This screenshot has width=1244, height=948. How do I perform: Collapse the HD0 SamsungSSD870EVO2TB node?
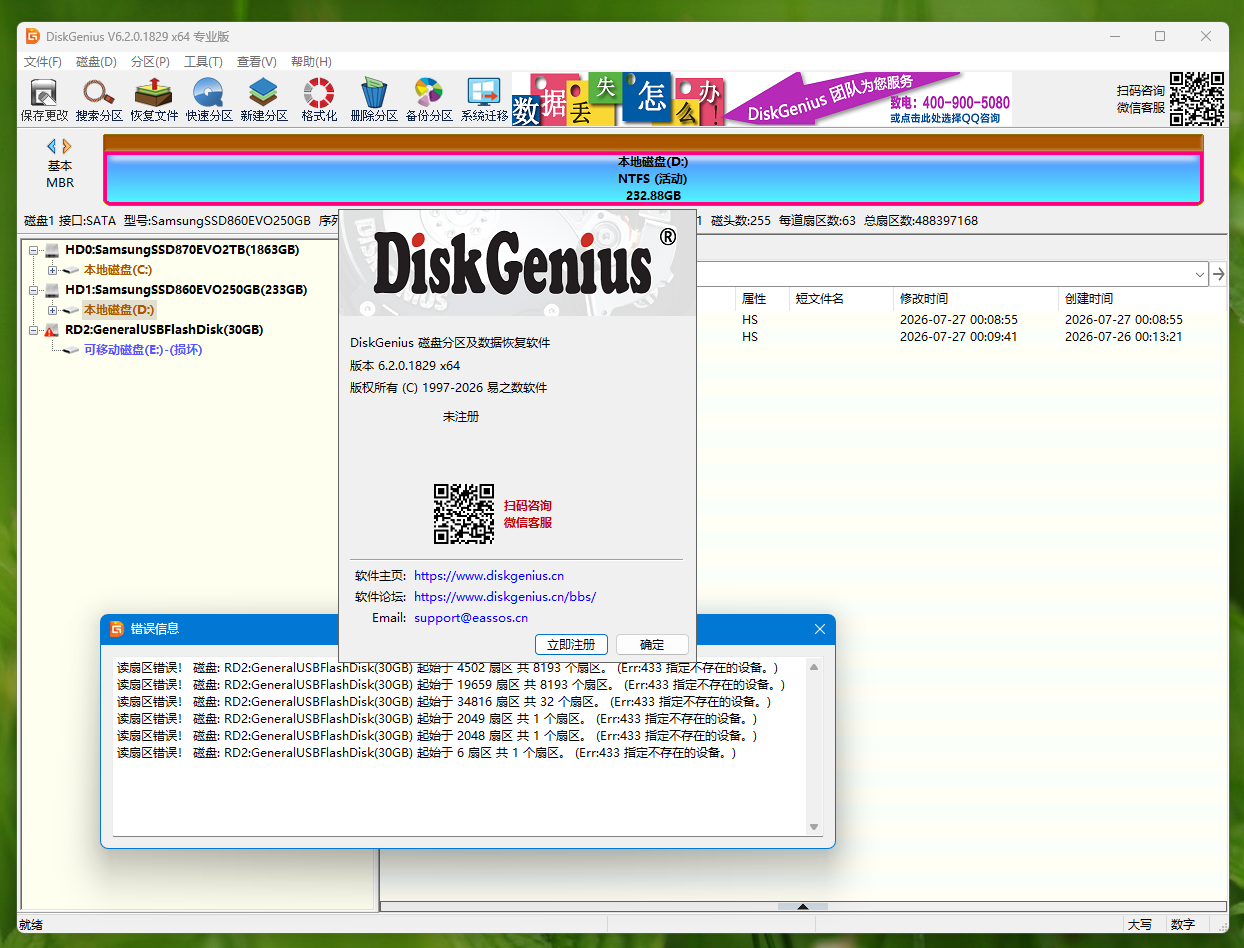coord(33,250)
